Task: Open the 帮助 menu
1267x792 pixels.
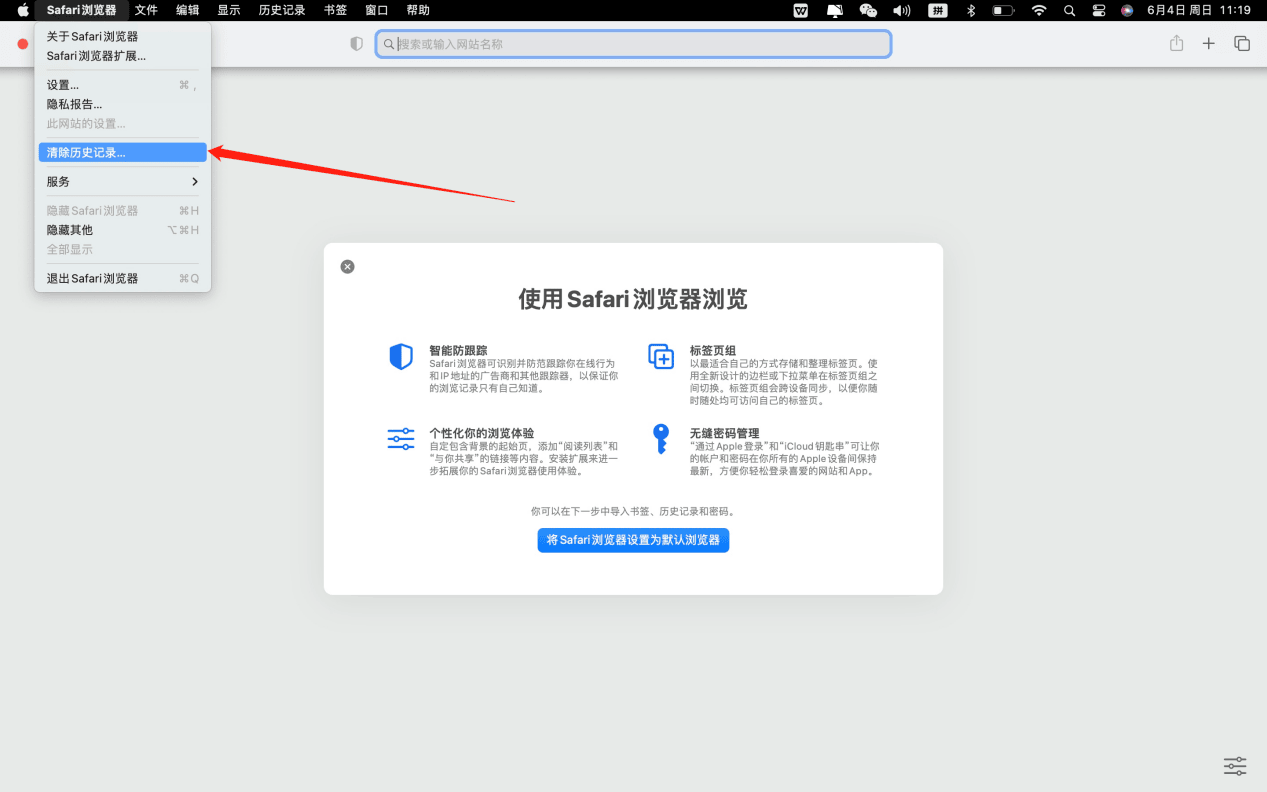Action: point(418,10)
